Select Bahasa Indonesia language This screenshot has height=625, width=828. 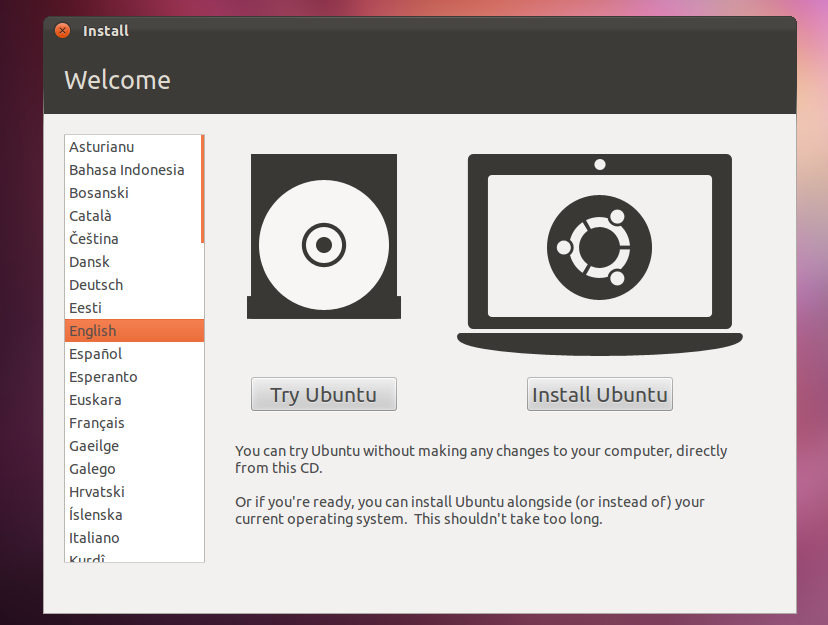(133, 170)
